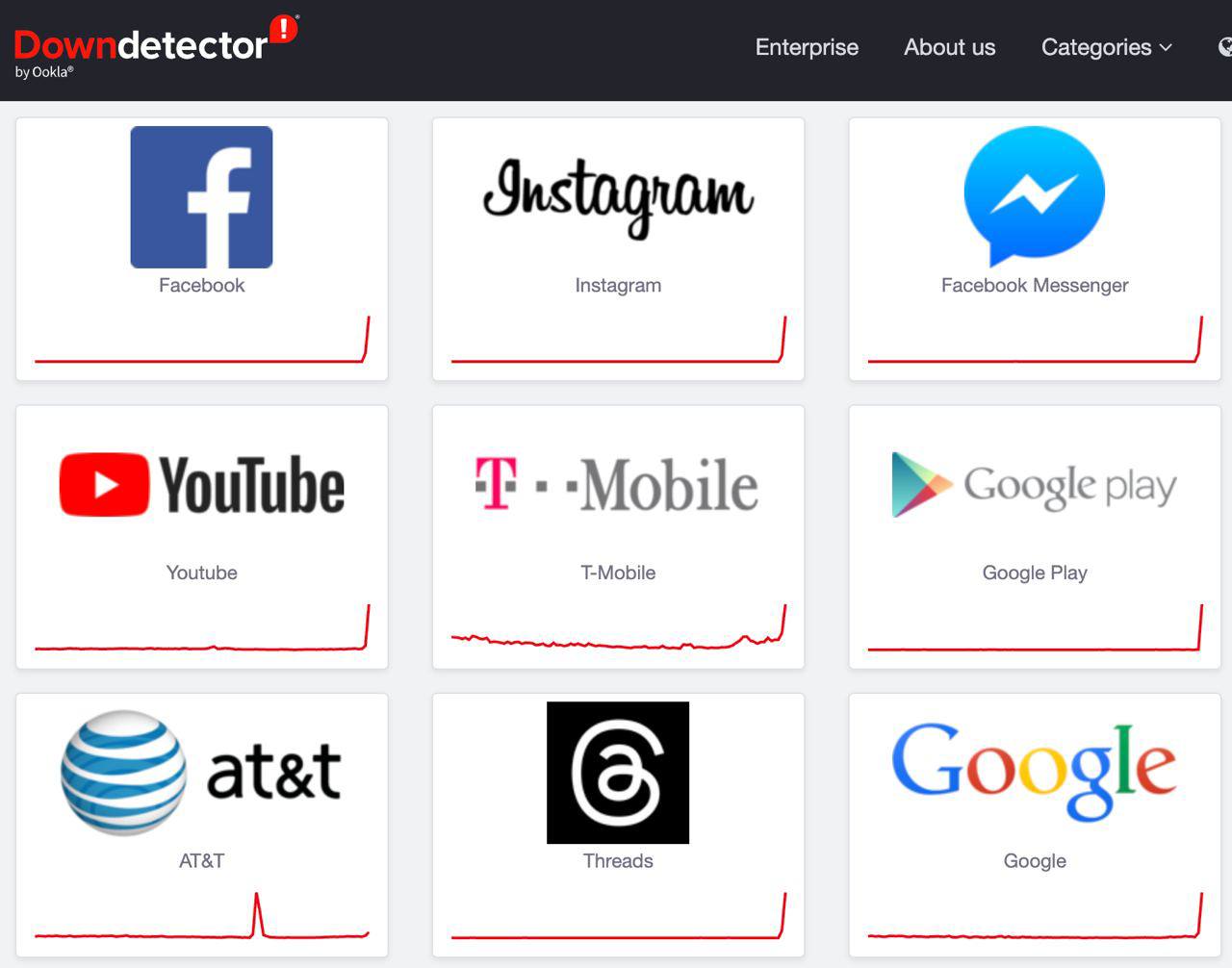The width and height of the screenshot is (1232, 968).
Task: Select the Google Play logo
Action: pyautogui.click(x=1035, y=484)
